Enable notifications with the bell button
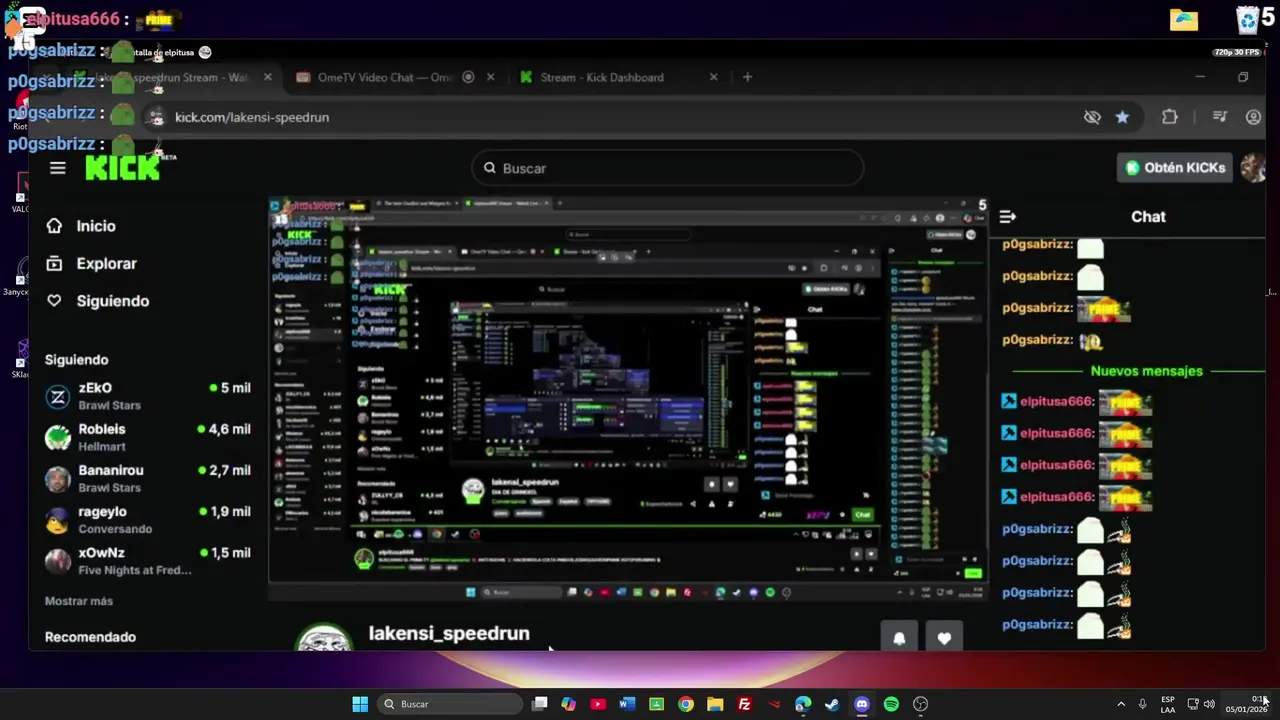Screen dimensions: 1280x720 tap(899, 638)
